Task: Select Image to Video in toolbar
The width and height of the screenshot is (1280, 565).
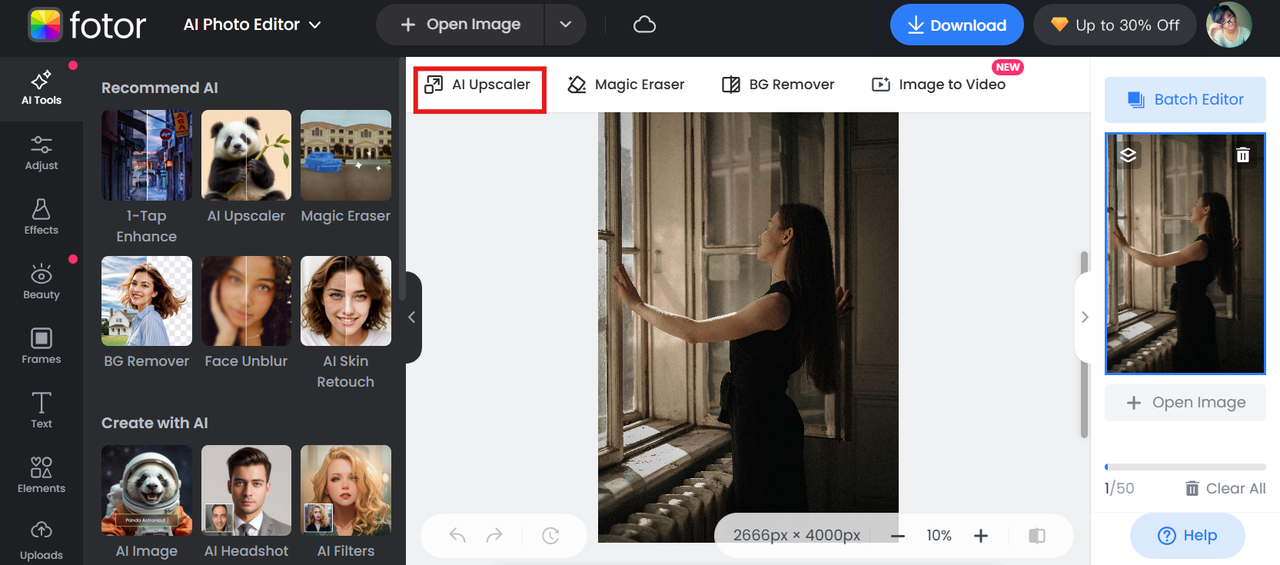Action: click(x=939, y=84)
